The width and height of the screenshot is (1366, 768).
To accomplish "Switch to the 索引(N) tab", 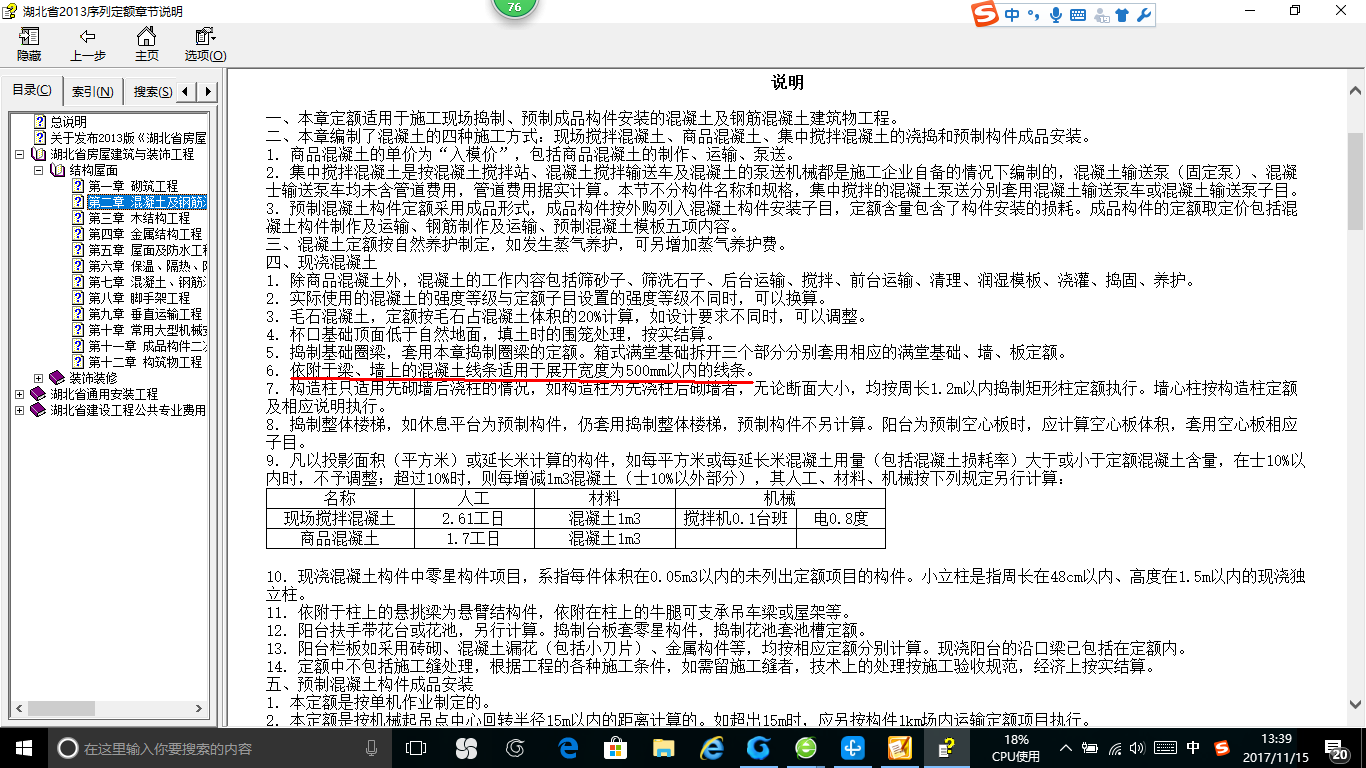I will click(92, 92).
